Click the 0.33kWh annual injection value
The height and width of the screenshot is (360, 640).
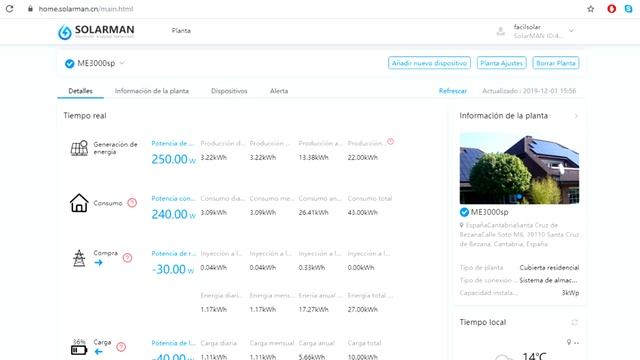point(312,268)
